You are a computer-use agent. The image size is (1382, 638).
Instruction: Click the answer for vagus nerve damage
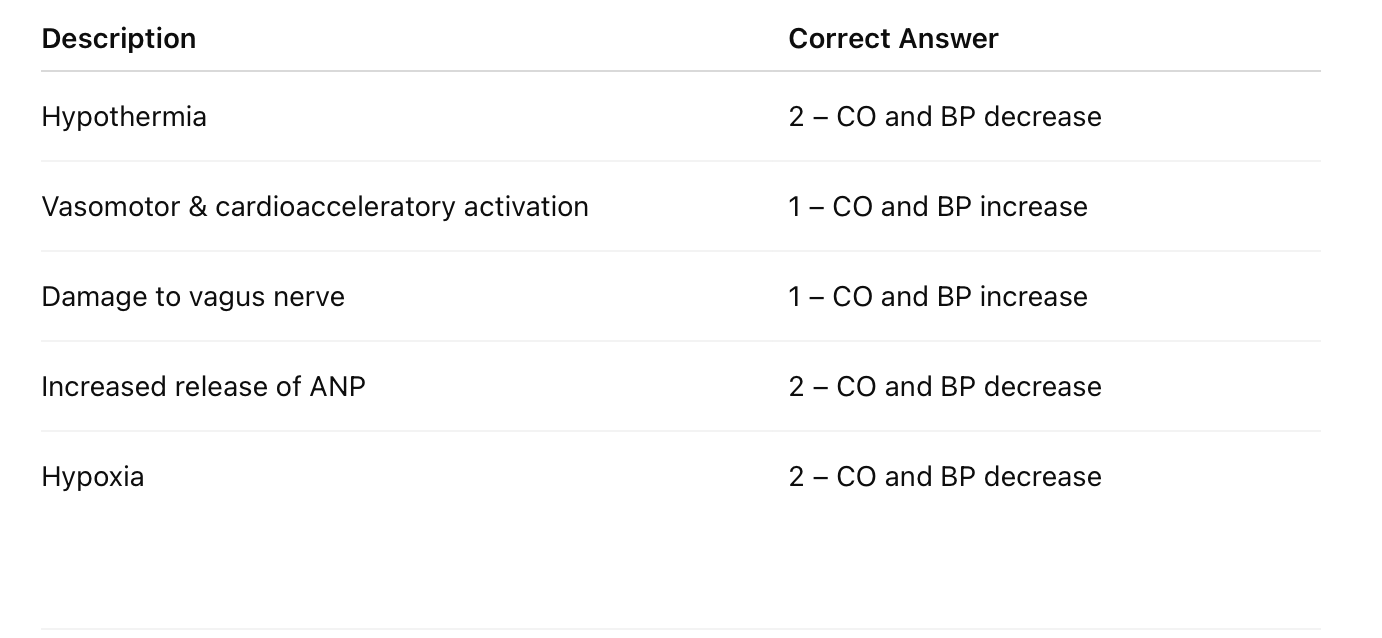[x=938, y=297]
